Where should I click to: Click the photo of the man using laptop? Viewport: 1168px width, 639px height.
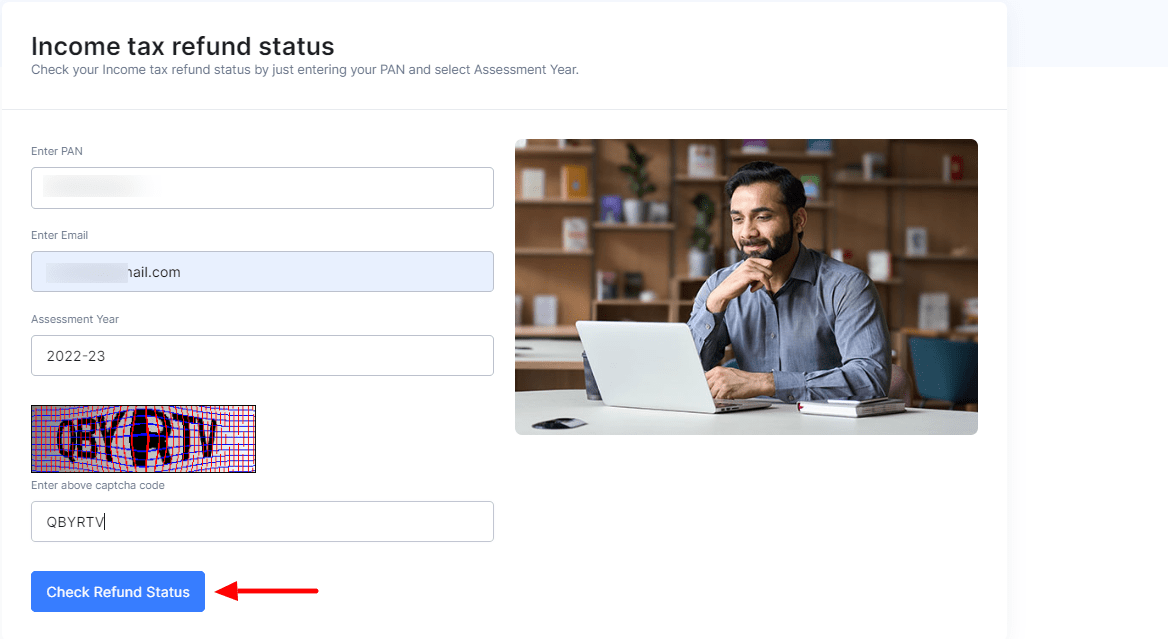746,286
